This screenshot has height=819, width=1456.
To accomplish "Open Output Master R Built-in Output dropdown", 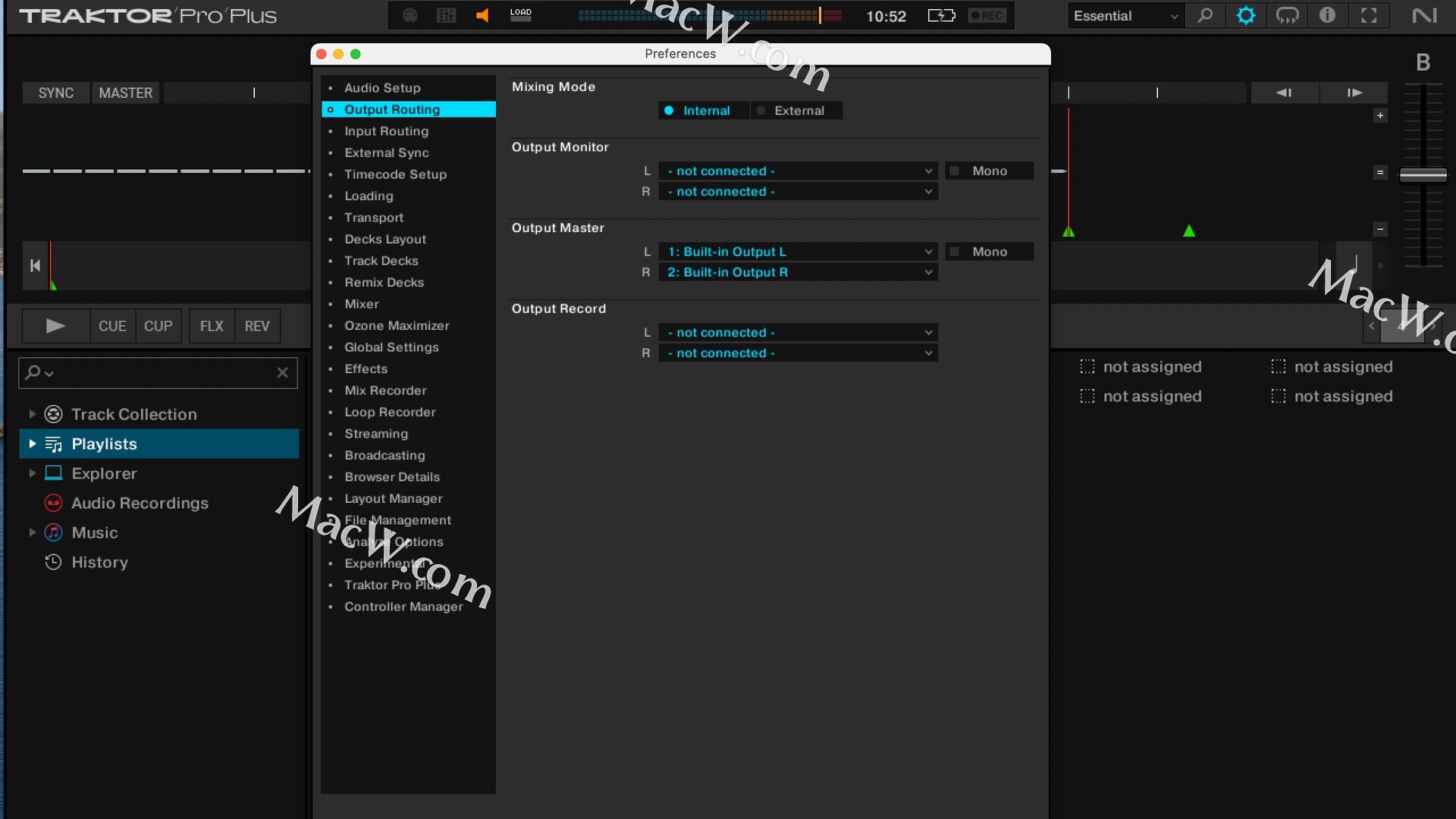I will [798, 272].
